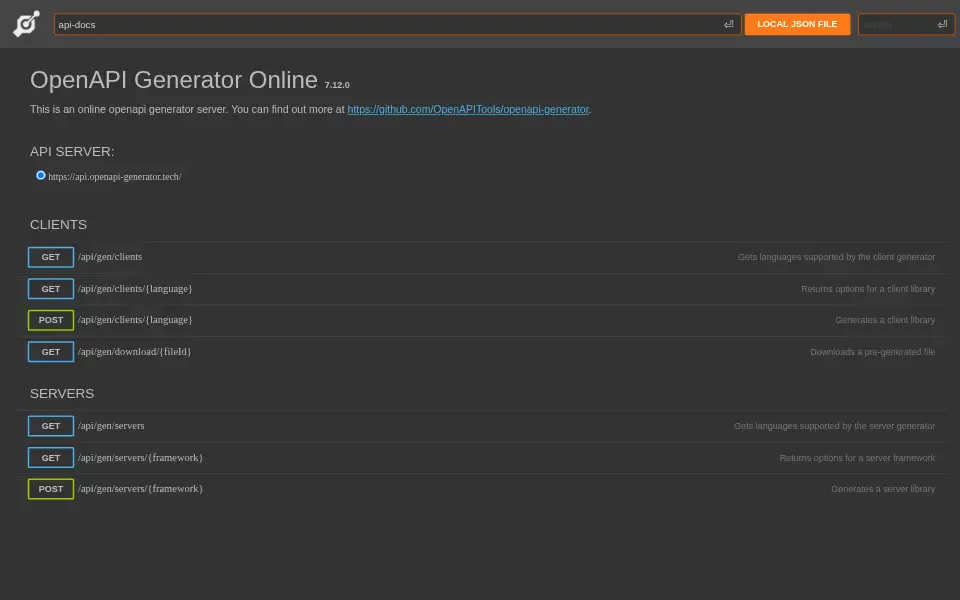Expand POST /api/gen/servers/{framework} endpoint
Viewport: 960px width, 600px height.
point(481,489)
